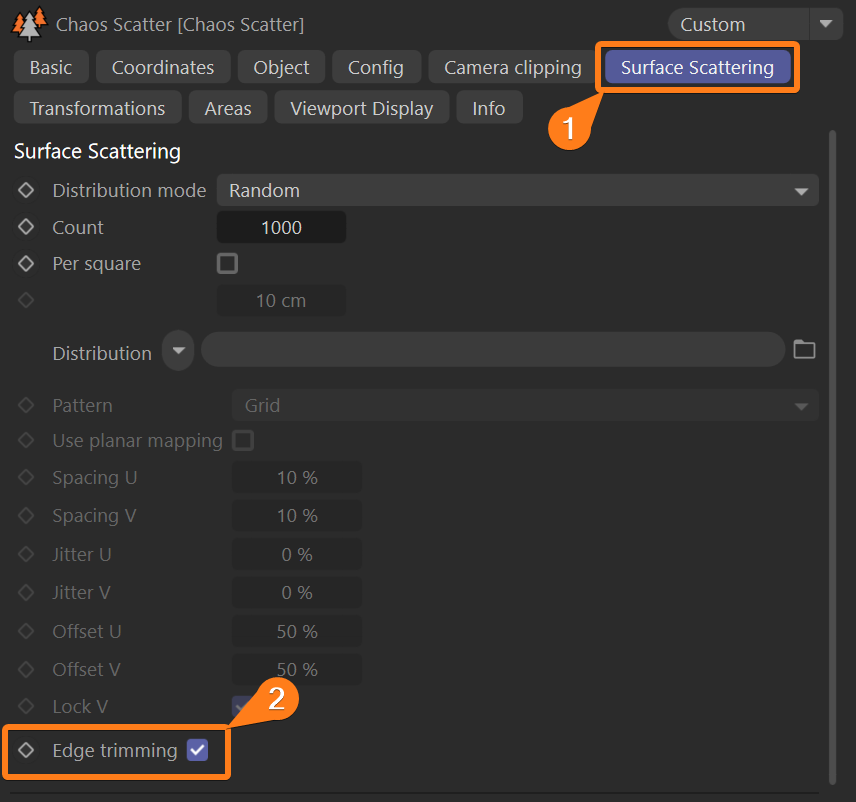Click the Spacing U 10 % field

click(x=297, y=478)
